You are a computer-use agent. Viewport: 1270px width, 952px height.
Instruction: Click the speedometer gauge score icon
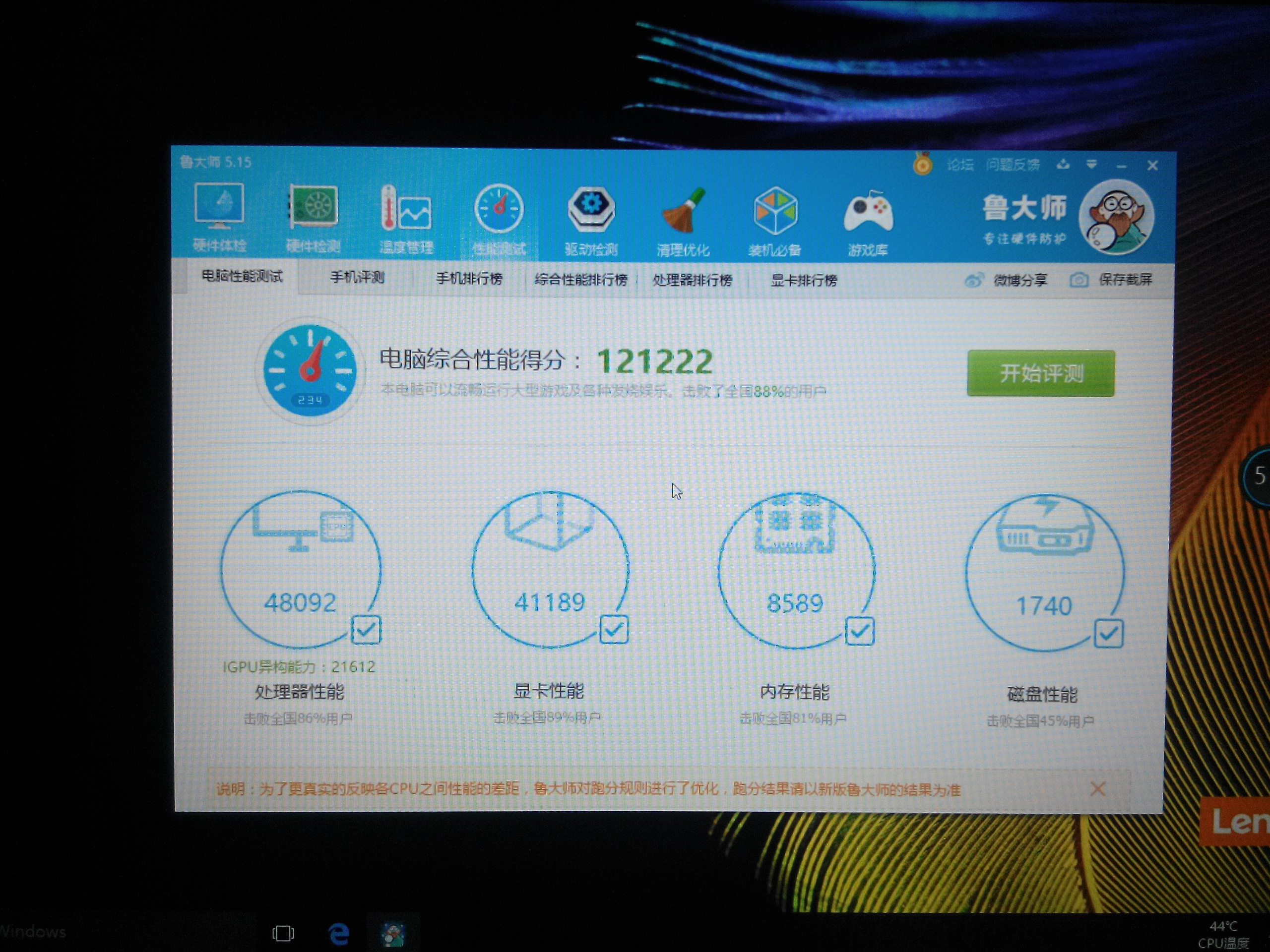pyautogui.click(x=310, y=371)
